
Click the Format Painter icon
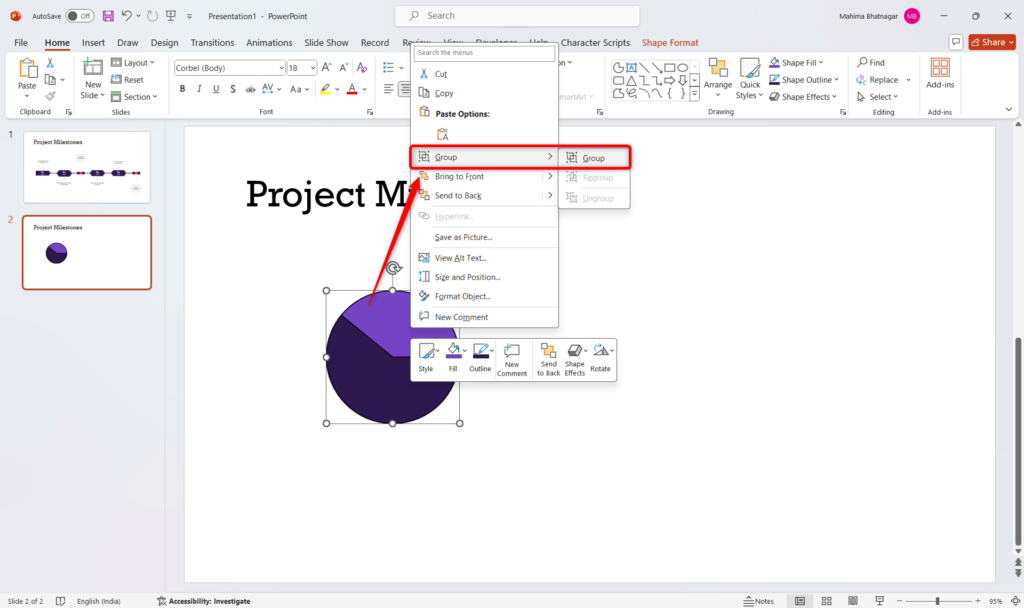pyautogui.click(x=50, y=97)
